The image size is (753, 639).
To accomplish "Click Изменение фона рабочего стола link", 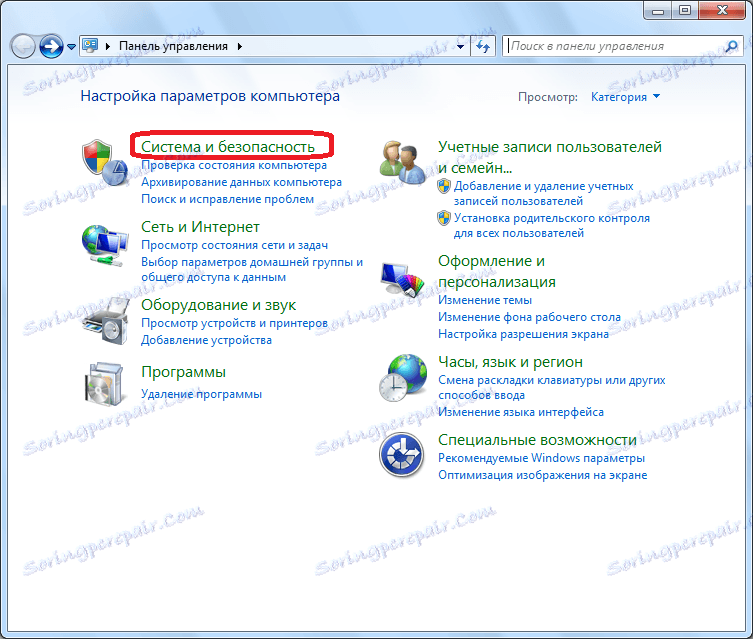I will point(529,317).
